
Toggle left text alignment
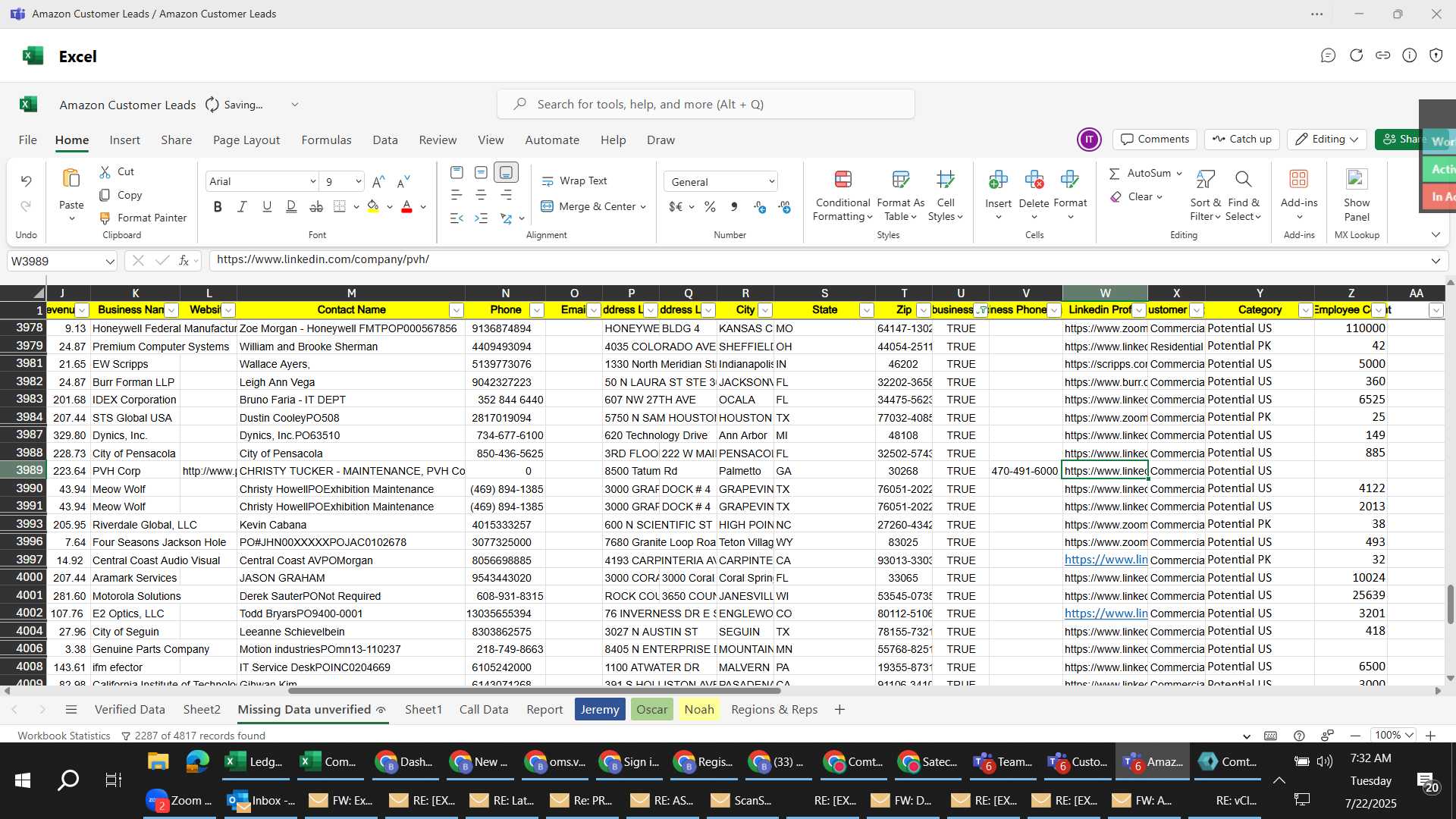457,196
